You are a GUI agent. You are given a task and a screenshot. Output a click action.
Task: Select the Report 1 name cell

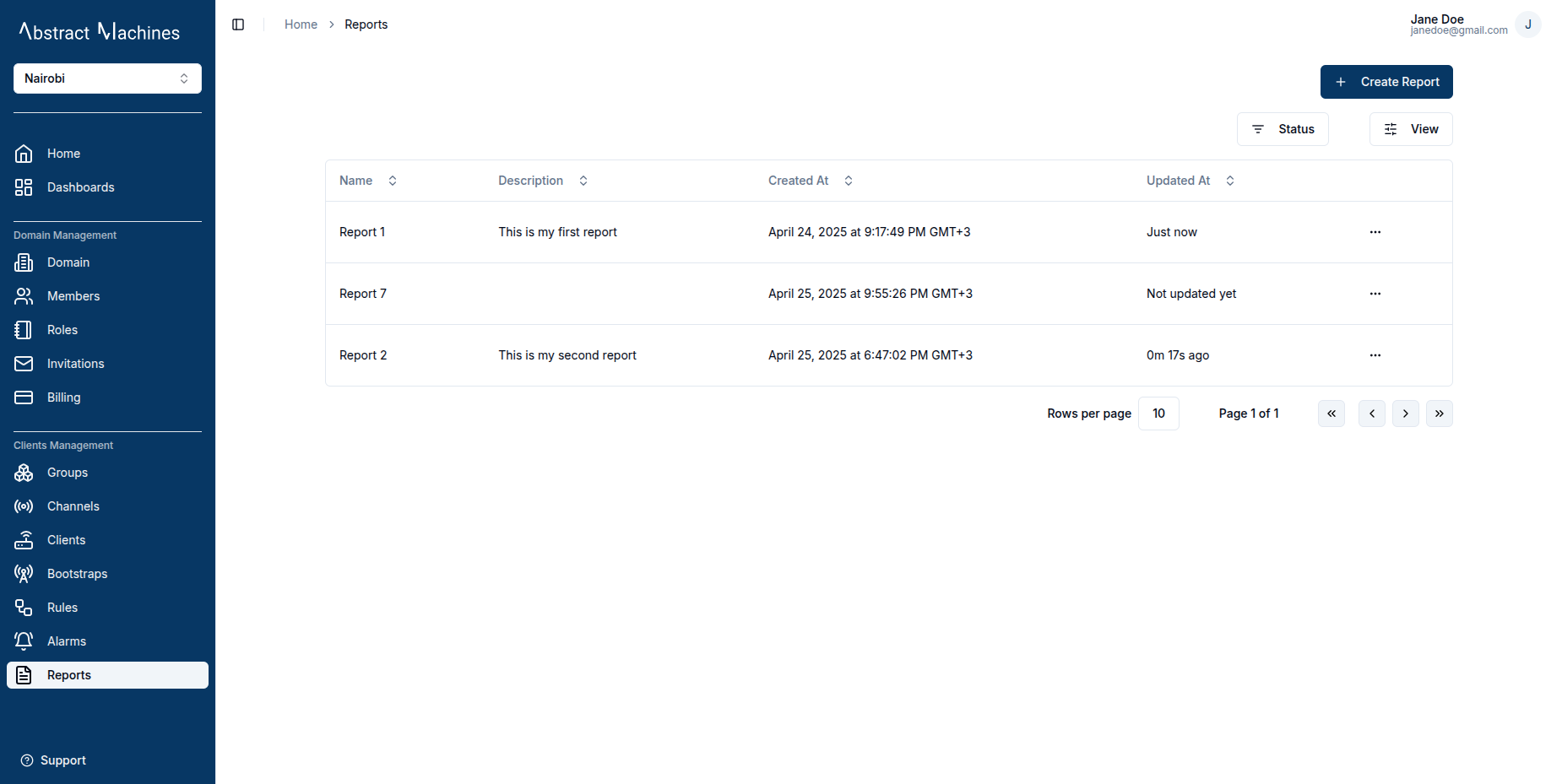[x=362, y=232]
